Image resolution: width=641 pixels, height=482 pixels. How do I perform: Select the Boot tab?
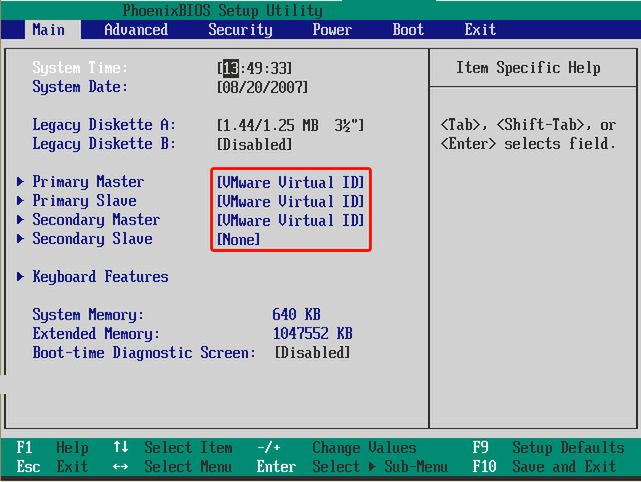(408, 30)
